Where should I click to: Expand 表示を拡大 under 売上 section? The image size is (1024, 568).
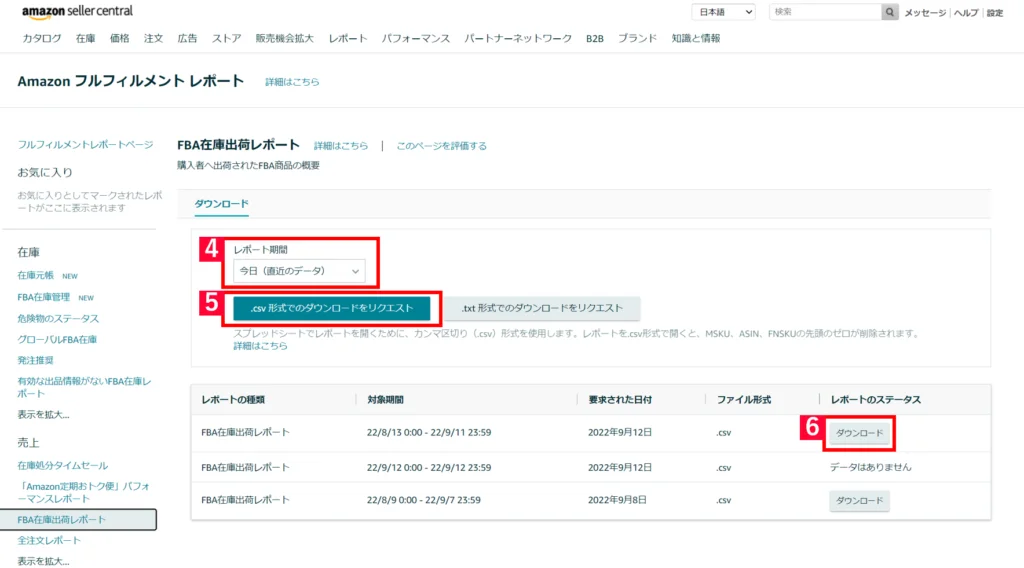43,561
